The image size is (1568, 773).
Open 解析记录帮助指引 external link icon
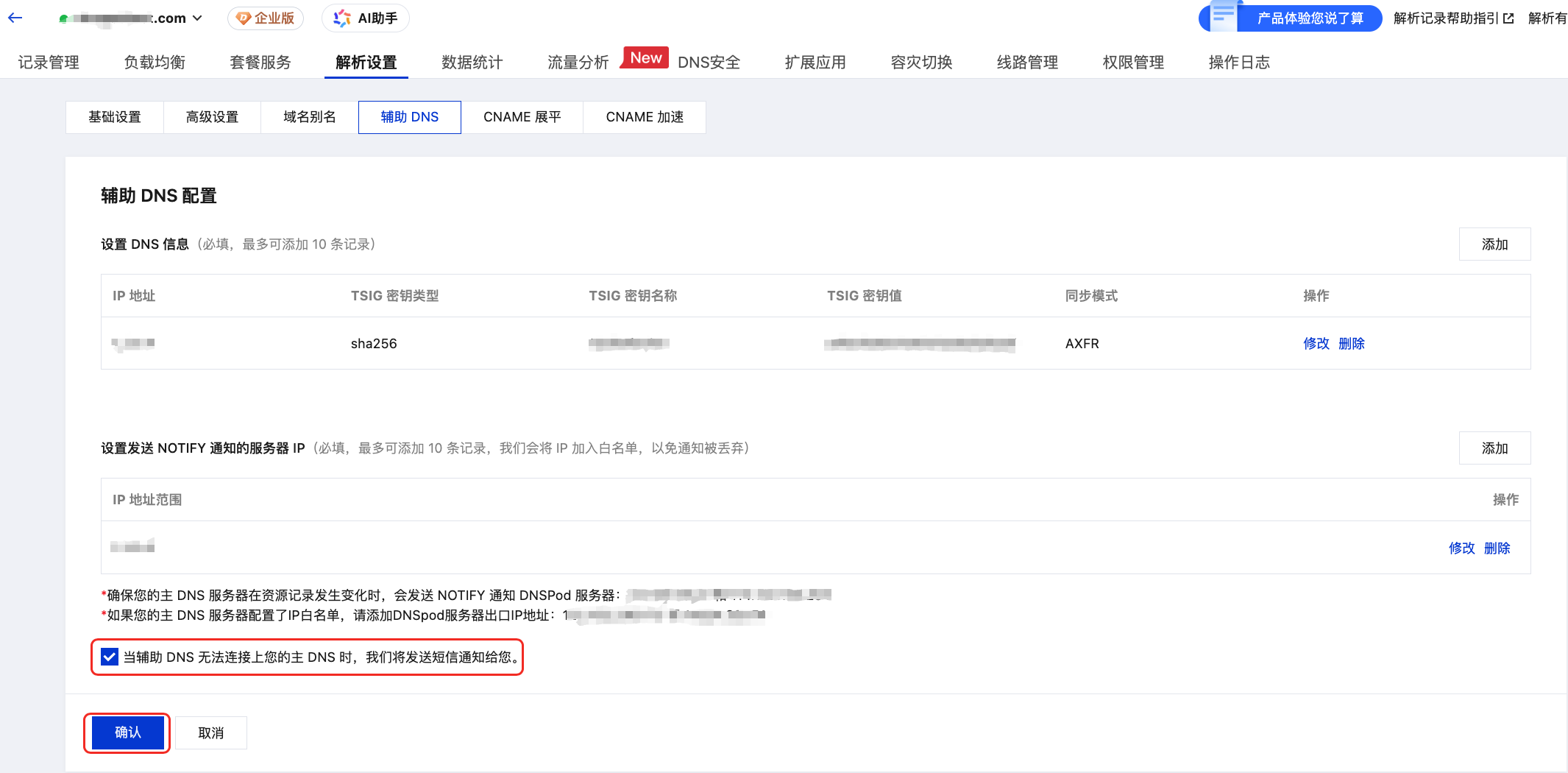(x=1508, y=18)
